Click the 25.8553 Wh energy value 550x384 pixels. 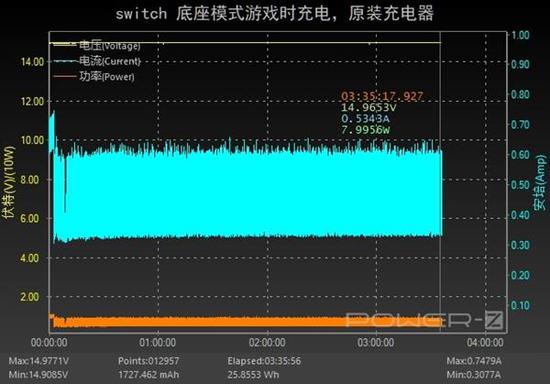(x=253, y=375)
